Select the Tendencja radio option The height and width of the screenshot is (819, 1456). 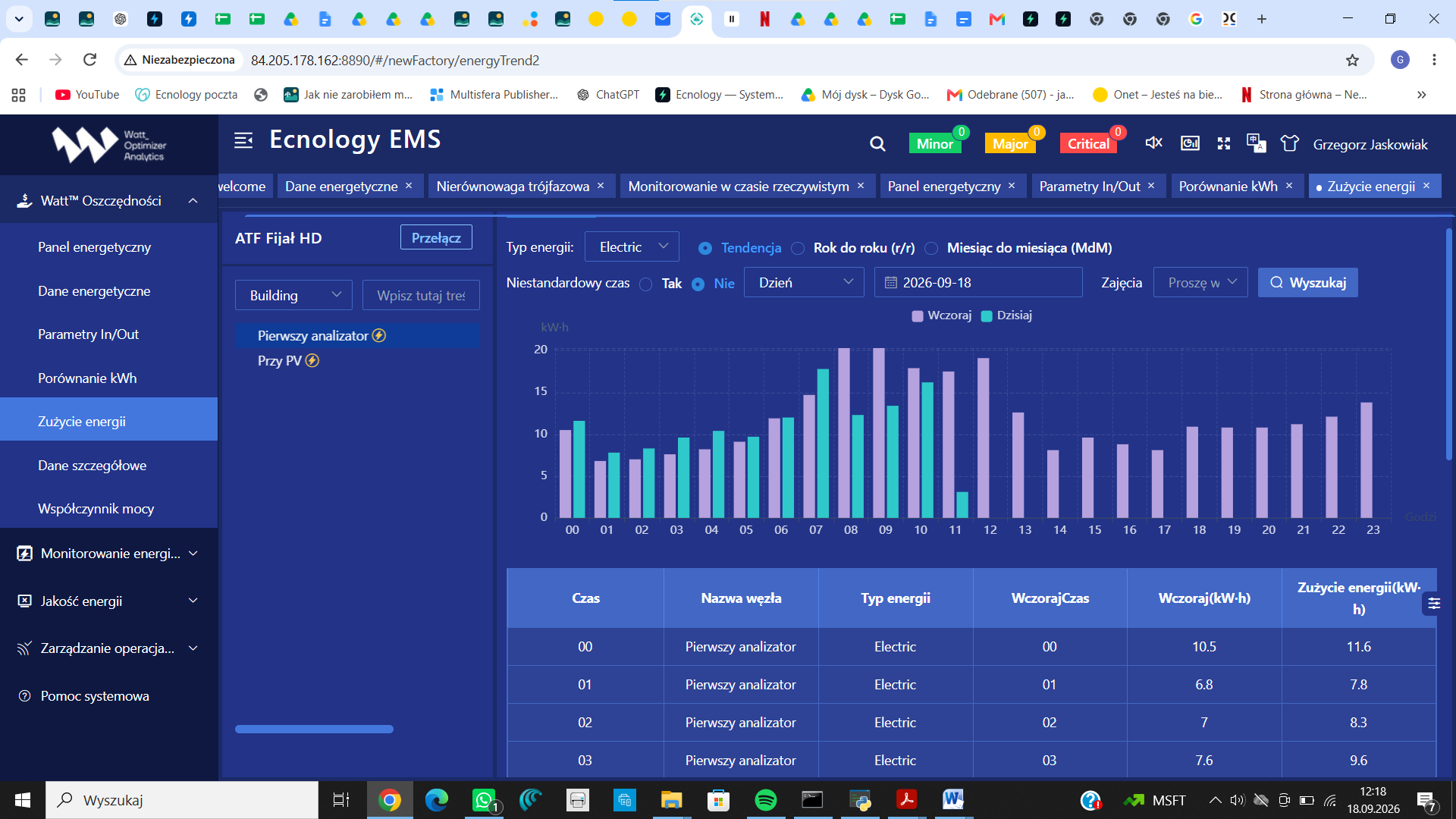pyautogui.click(x=705, y=248)
